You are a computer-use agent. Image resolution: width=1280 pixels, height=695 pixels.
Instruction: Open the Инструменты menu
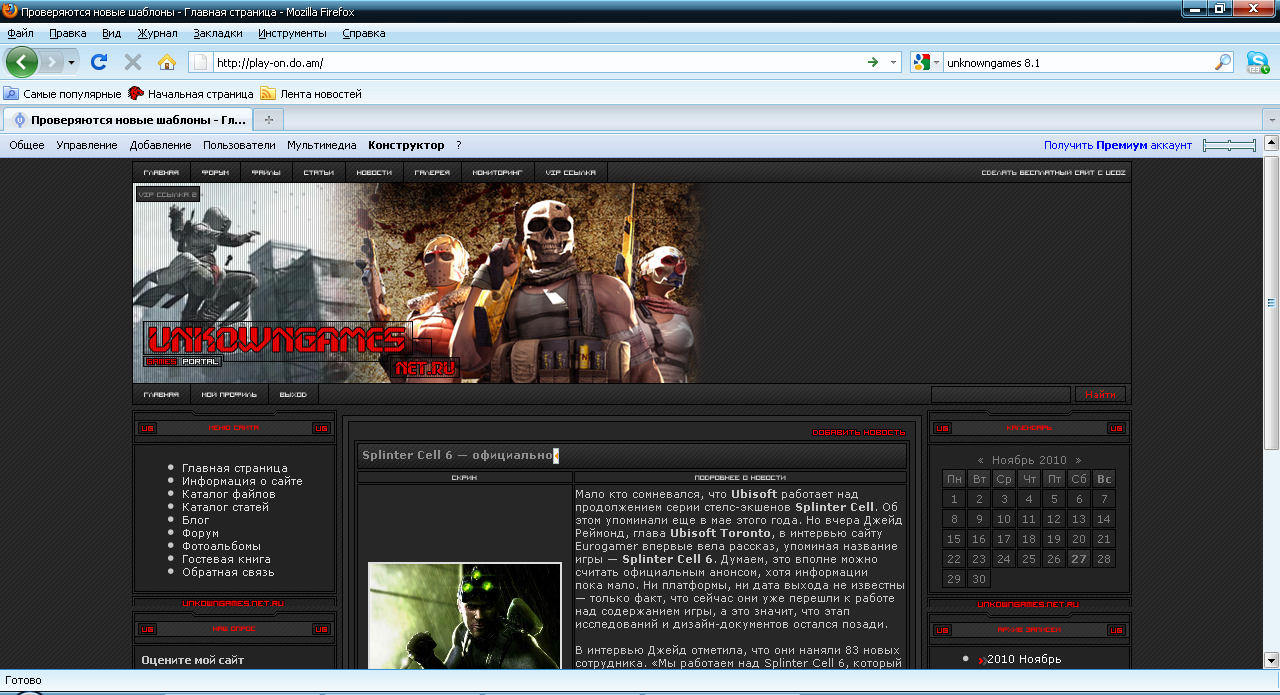[292, 33]
